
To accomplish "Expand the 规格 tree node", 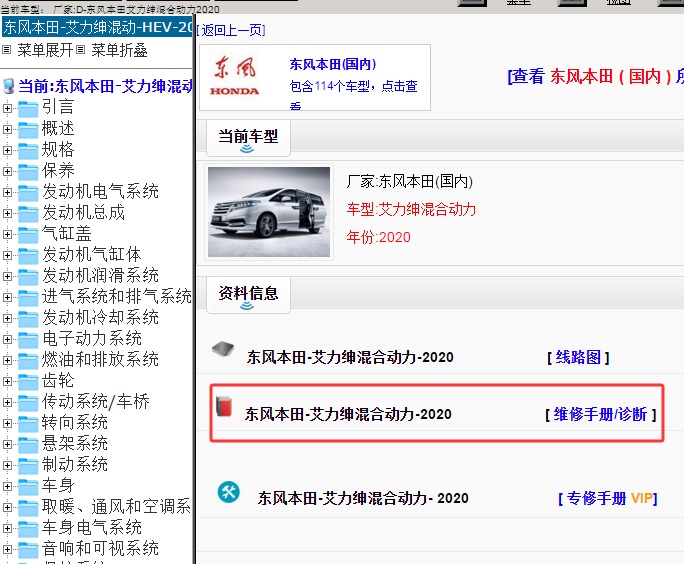I will [7, 150].
